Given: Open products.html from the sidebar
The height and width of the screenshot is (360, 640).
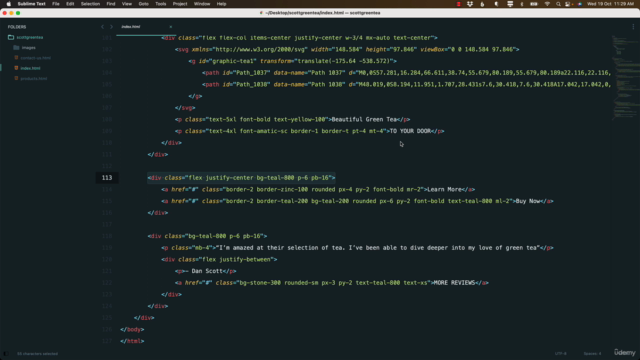Looking at the screenshot, I should (x=34, y=78).
